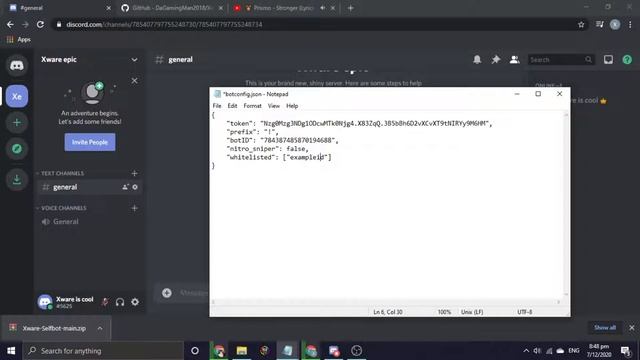Open Discord inbox icon
The image size is (640, 360).
click(608, 60)
